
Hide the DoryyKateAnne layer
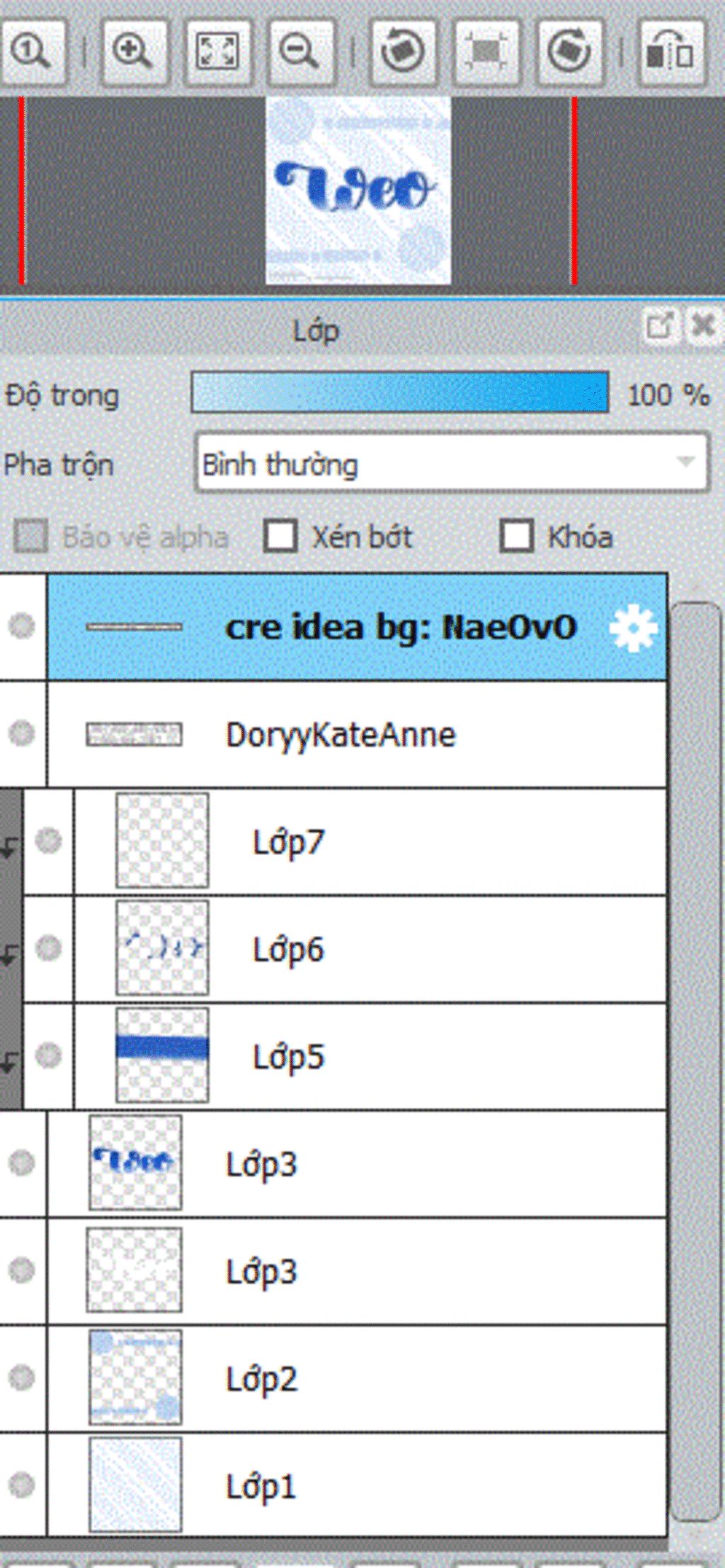click(21, 733)
